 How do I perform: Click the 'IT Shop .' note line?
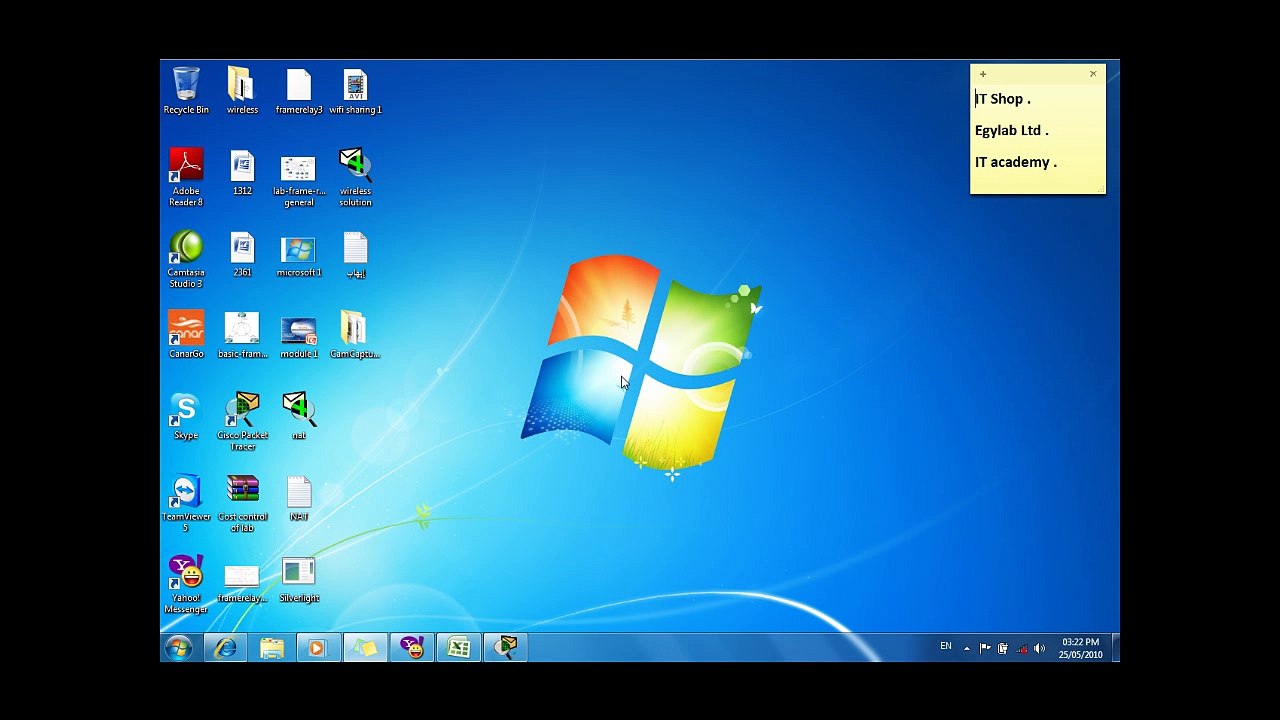point(1003,99)
